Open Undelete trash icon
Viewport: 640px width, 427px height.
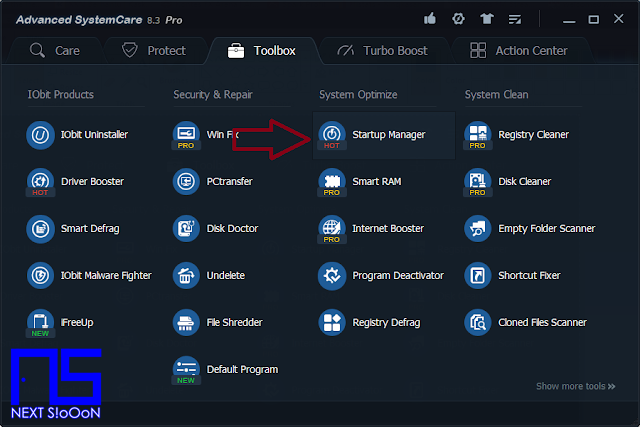[x=186, y=276]
